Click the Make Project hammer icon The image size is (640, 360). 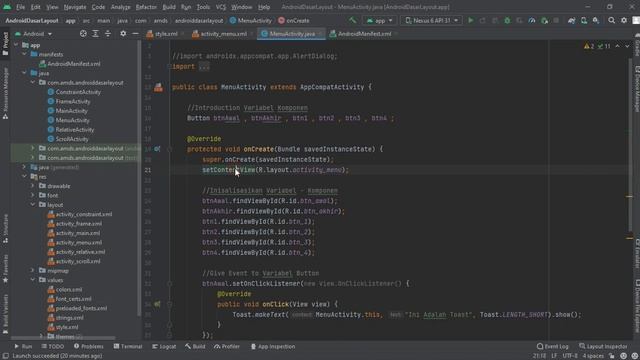(x=353, y=20)
